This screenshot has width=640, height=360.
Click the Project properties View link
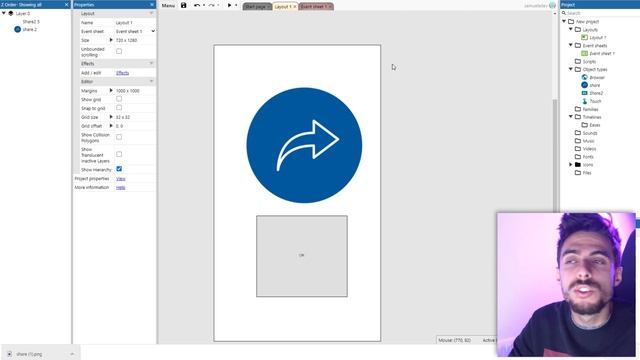pos(121,179)
